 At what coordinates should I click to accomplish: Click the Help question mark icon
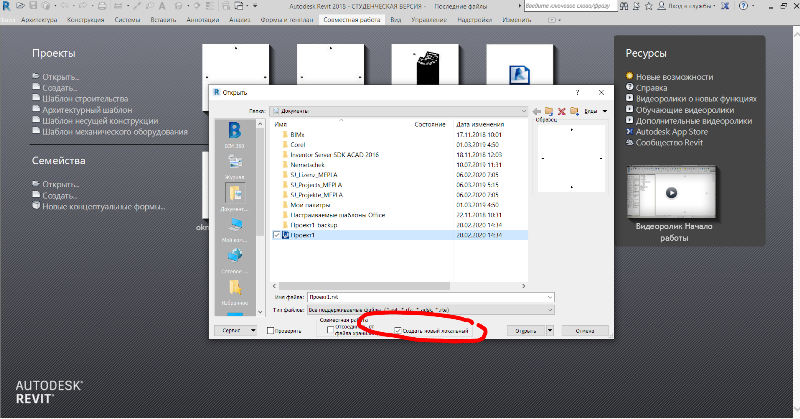coord(743,6)
